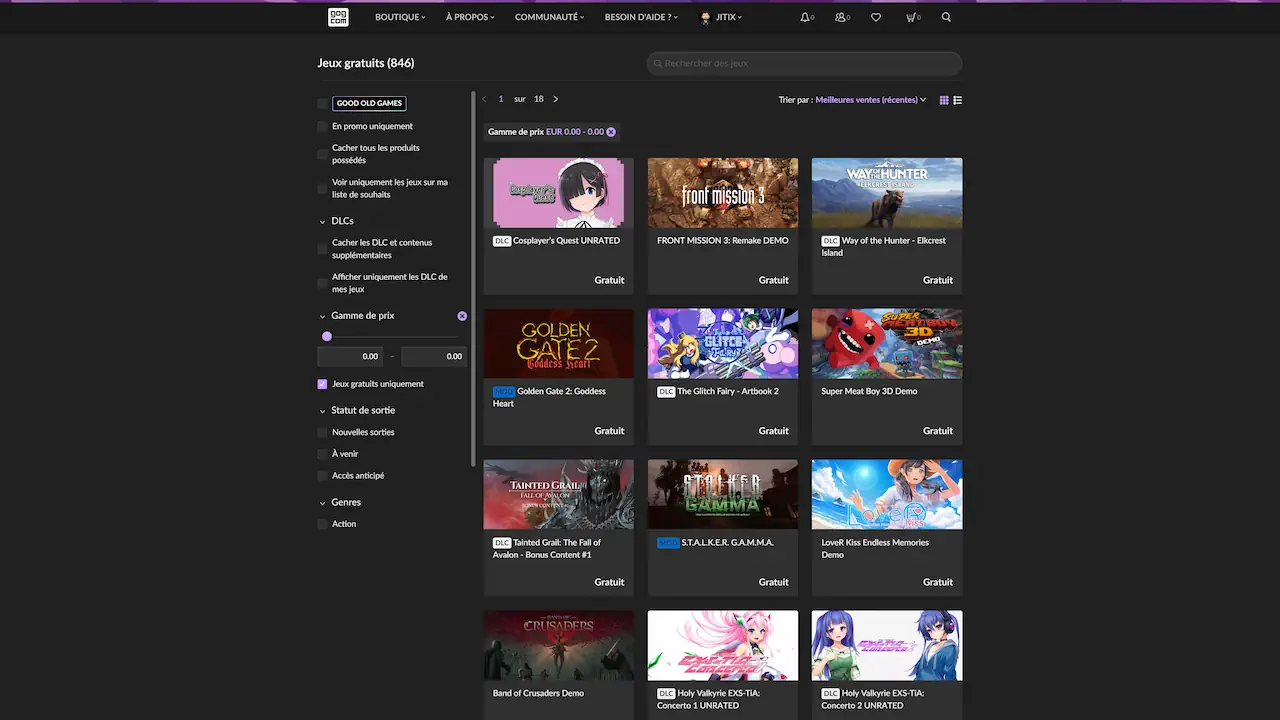
Task: Switch to list view layout
Action: tap(957, 100)
